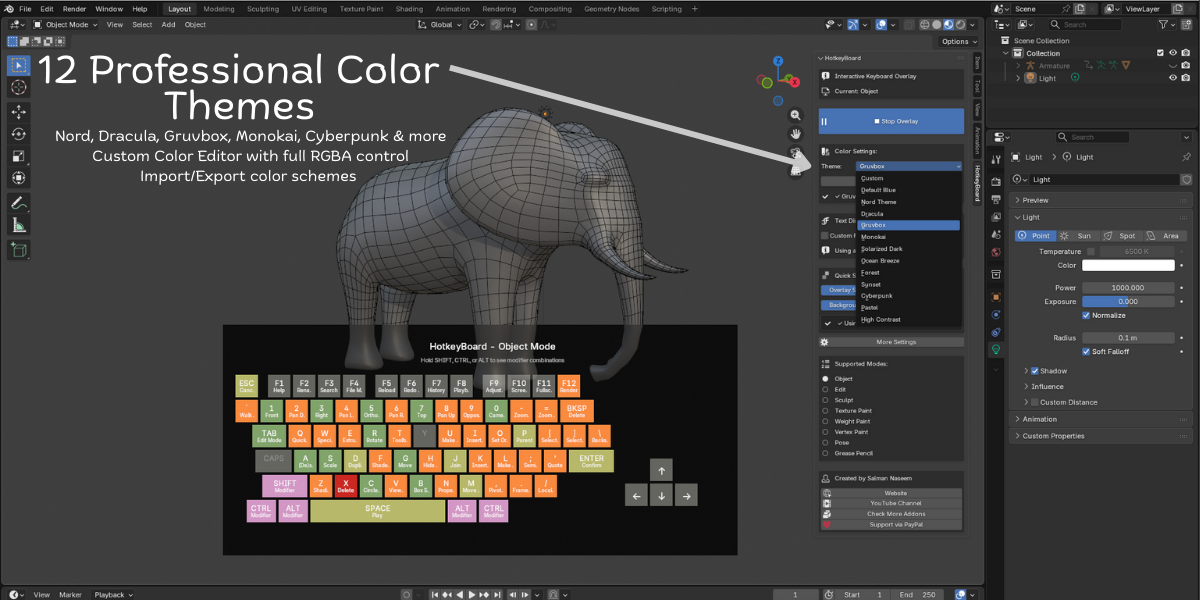
Task: Open the Output properties tab icon
Action: (995, 199)
